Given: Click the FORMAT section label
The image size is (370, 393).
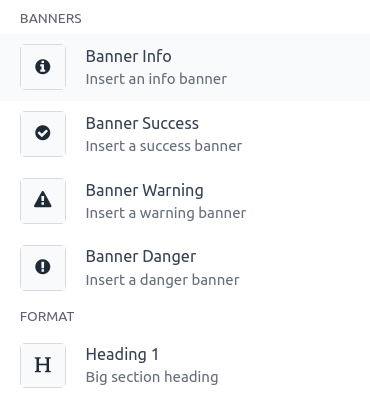Looking at the screenshot, I should [47, 317].
